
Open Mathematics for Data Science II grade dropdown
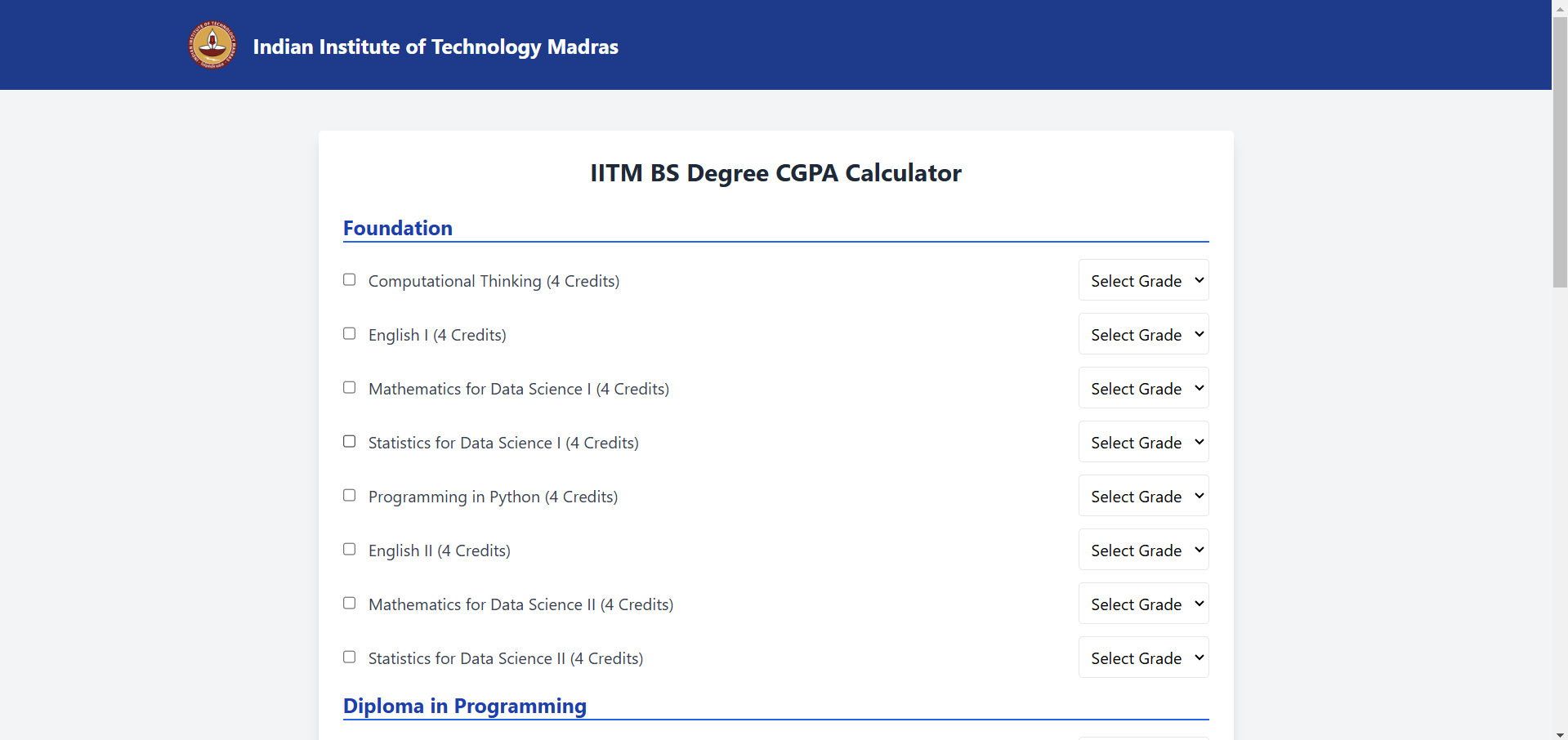pos(1143,604)
